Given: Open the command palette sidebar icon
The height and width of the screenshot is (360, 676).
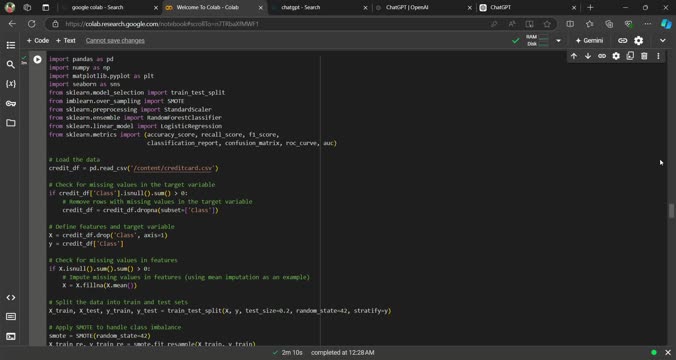Looking at the screenshot, I should pyautogui.click(x=11, y=317).
